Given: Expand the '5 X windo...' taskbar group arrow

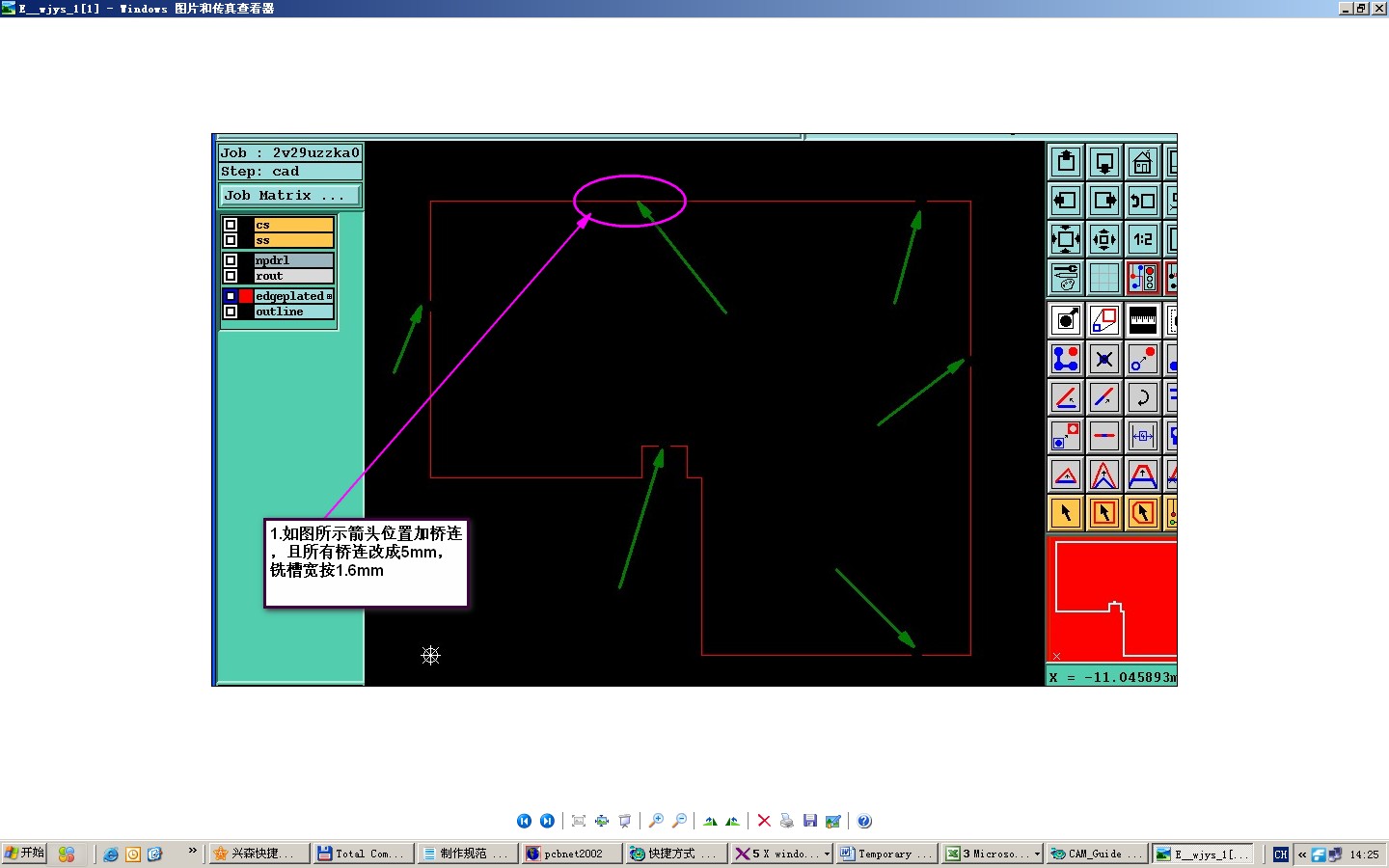Looking at the screenshot, I should point(827,854).
